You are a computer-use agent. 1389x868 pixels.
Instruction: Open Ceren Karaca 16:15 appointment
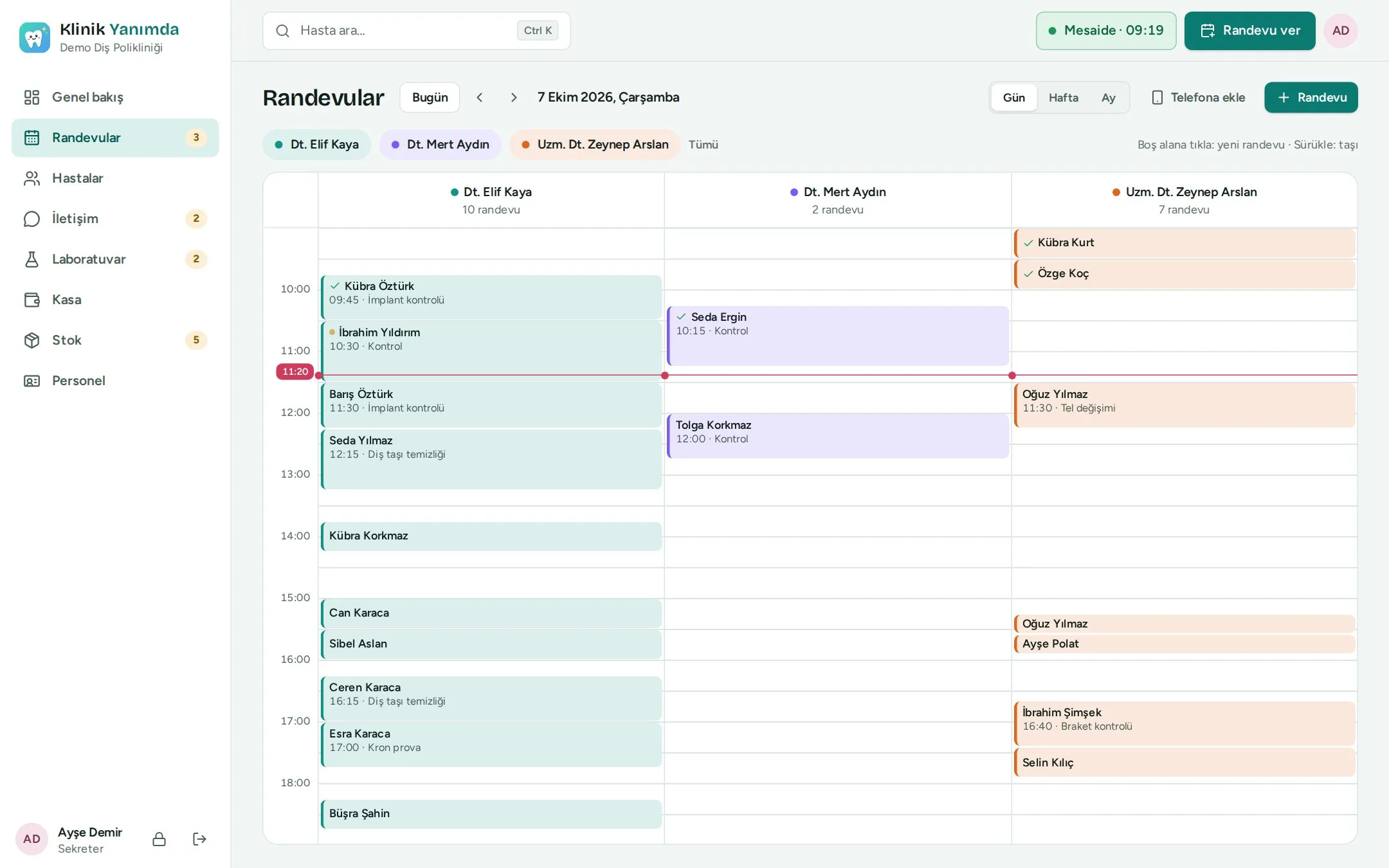pyautogui.click(x=491, y=698)
